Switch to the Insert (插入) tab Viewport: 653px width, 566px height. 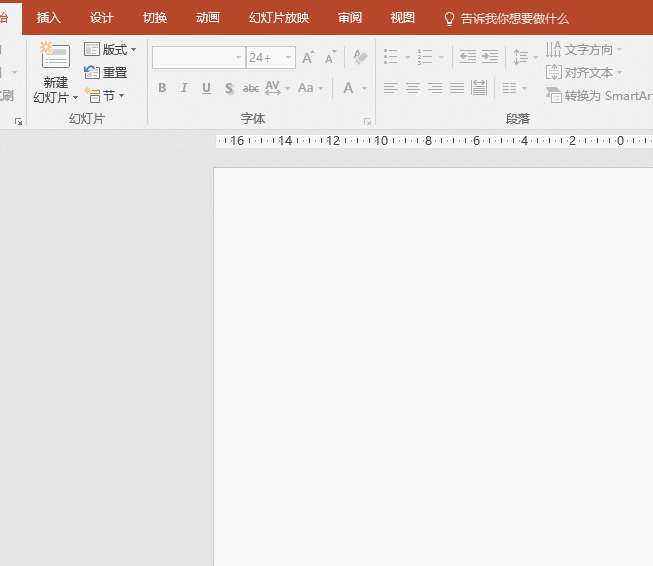coord(49,18)
